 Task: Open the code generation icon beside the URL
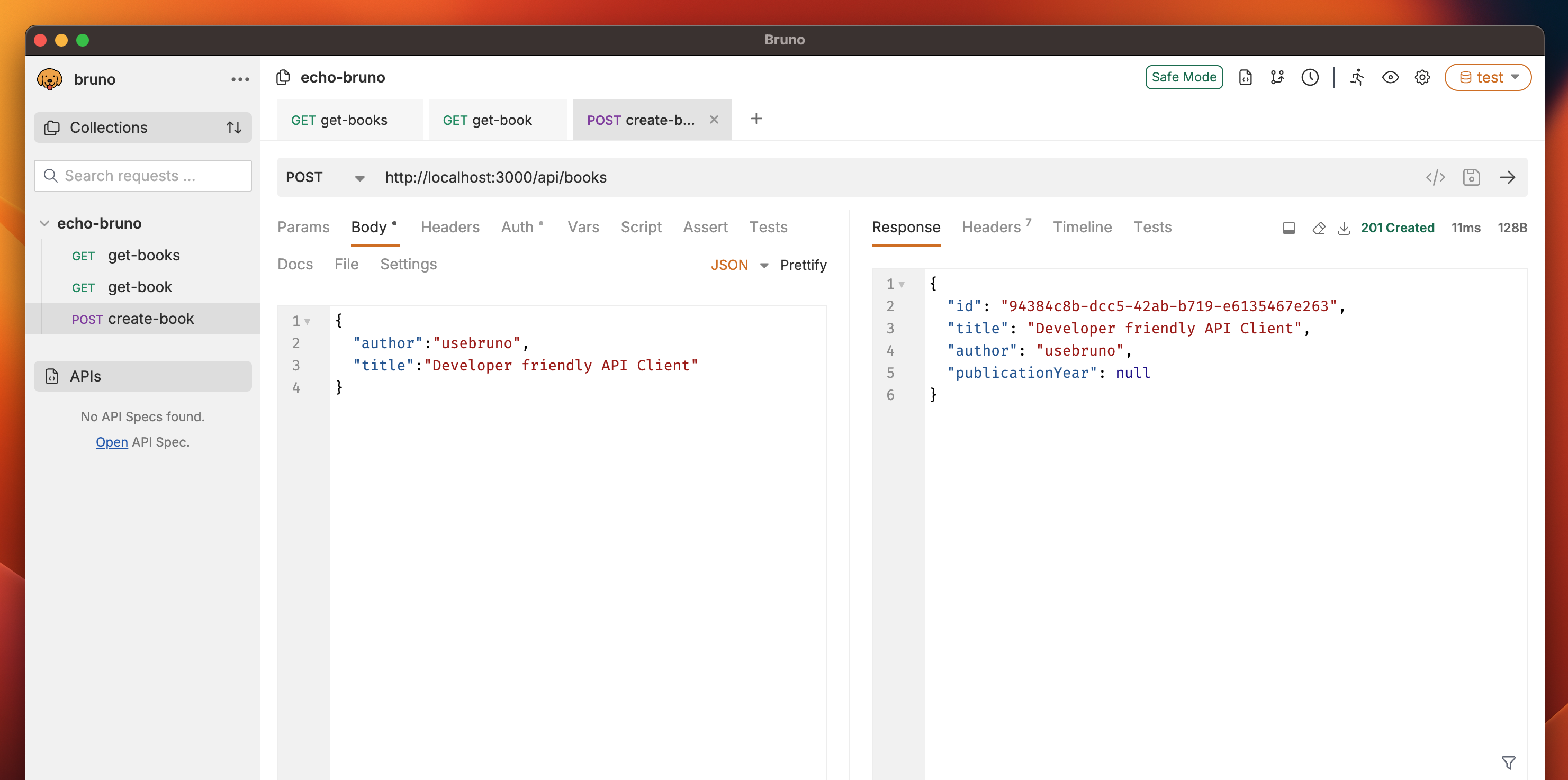1436,177
